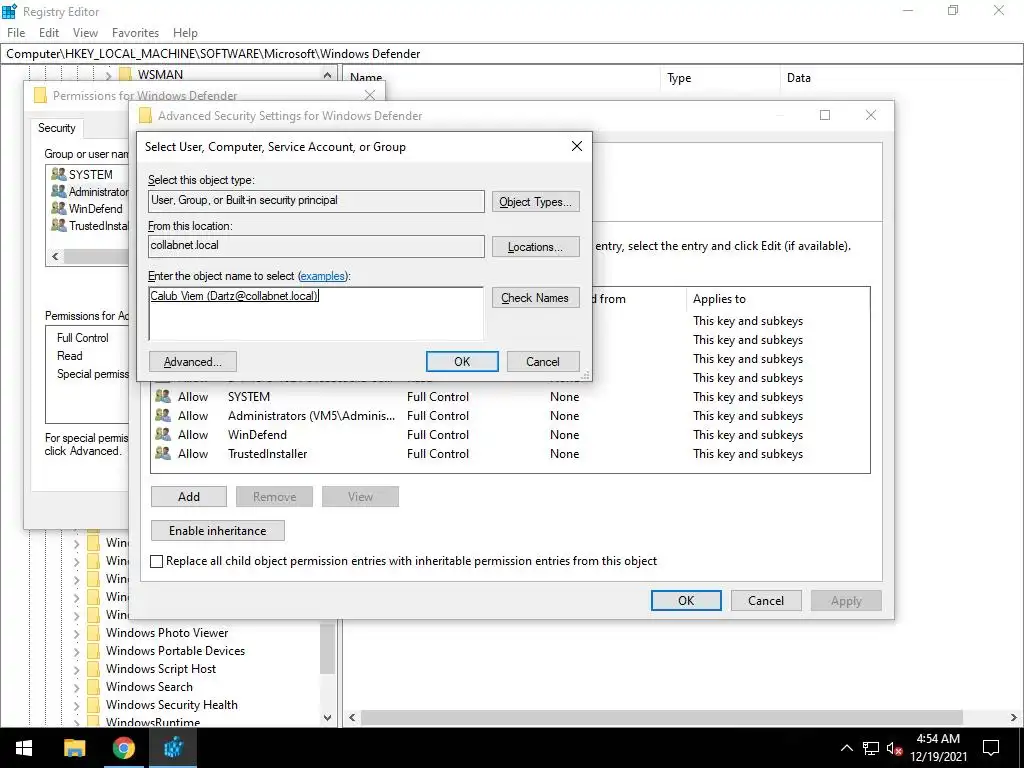Click the object name input field
The height and width of the screenshot is (768, 1024).
(x=316, y=313)
